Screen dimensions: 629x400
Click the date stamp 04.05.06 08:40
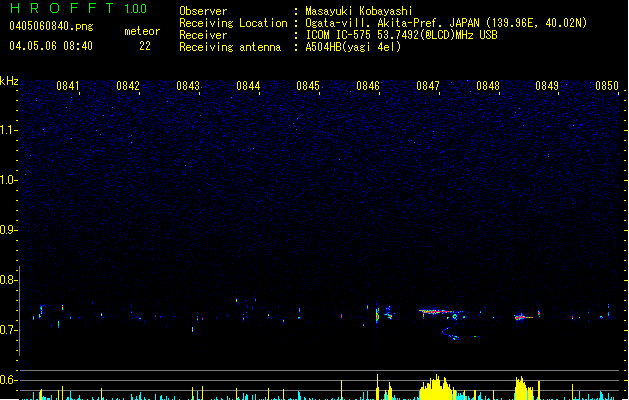51,46
